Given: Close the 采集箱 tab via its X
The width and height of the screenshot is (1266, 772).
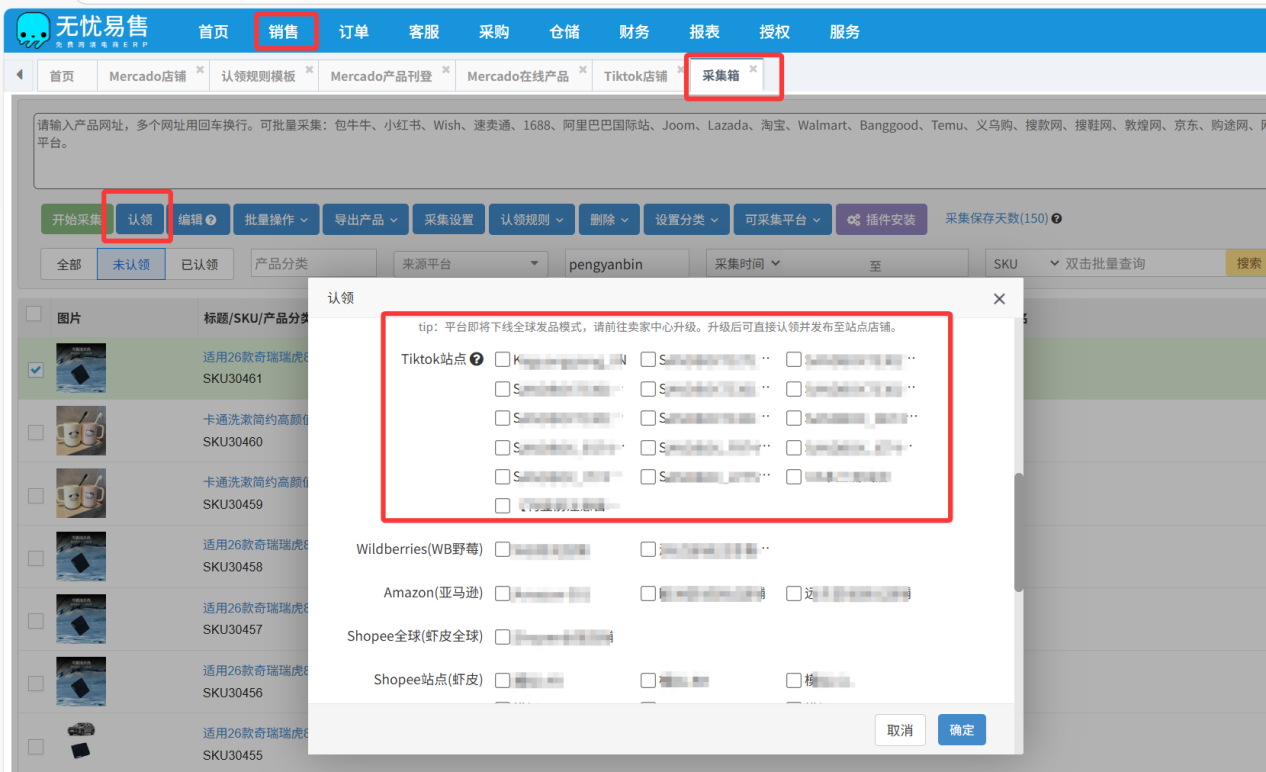Looking at the screenshot, I should 753,69.
